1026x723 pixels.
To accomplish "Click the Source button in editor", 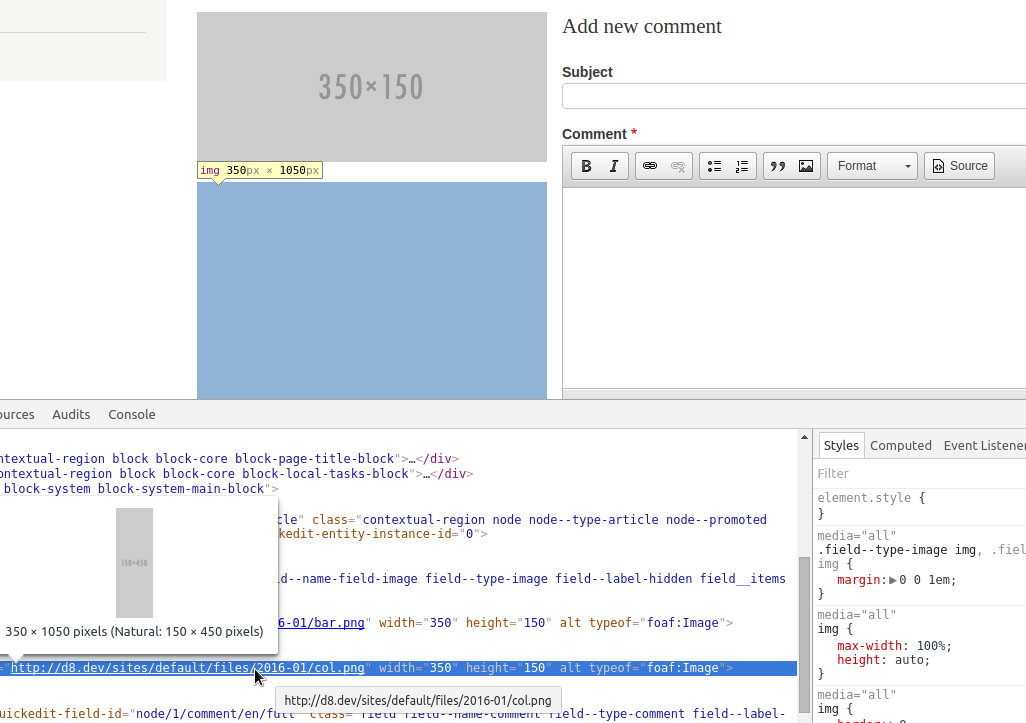I will coord(959,166).
